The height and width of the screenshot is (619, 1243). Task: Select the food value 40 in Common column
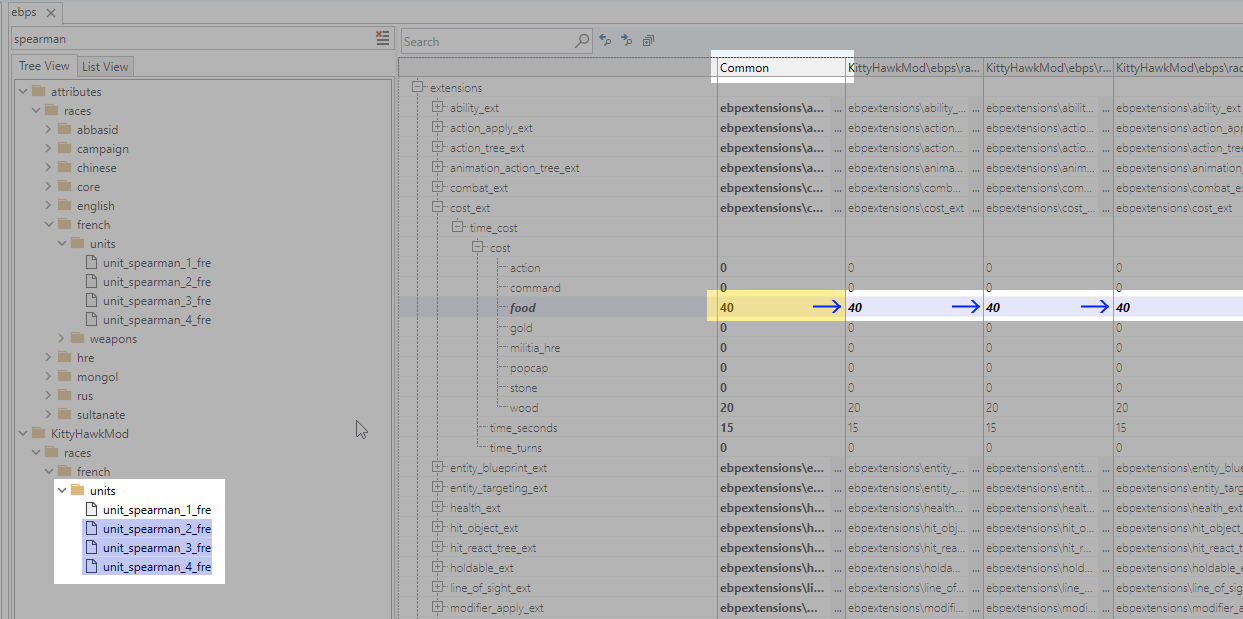pyautogui.click(x=726, y=308)
